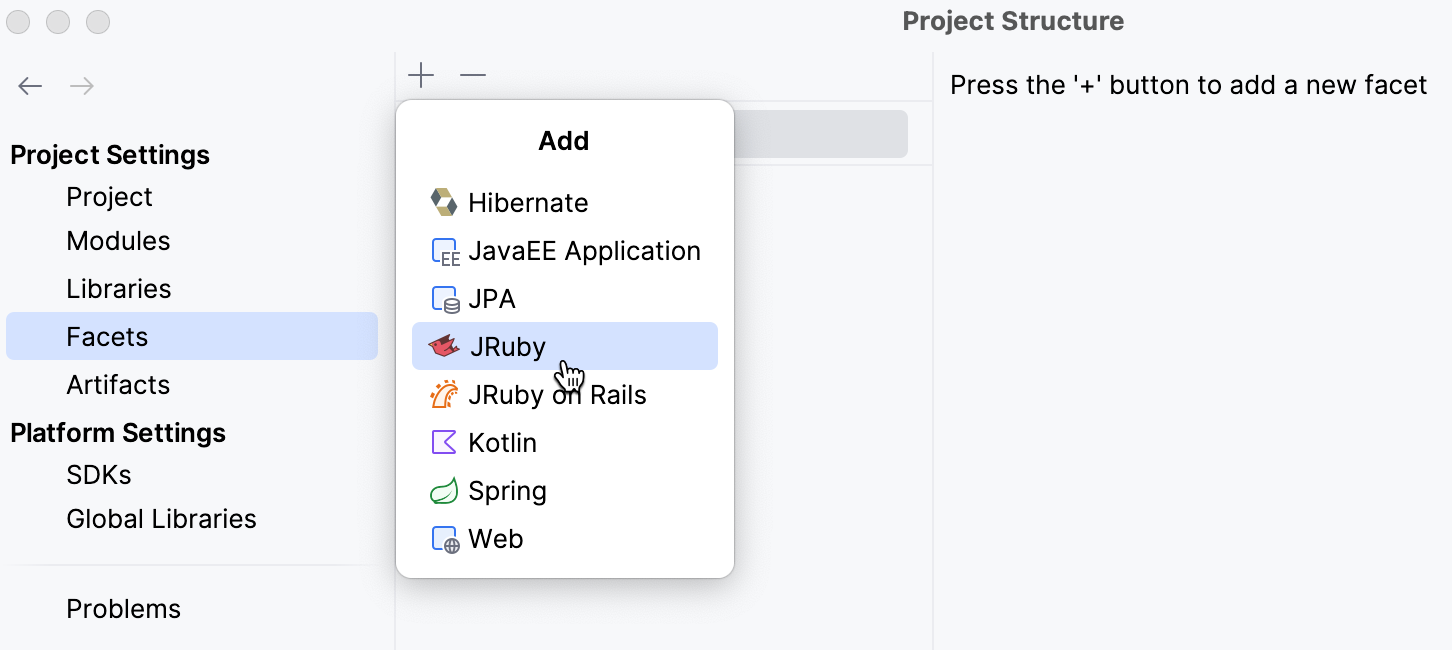This screenshot has width=1452, height=650.
Task: Click the JRuby bird icon
Action: point(444,346)
